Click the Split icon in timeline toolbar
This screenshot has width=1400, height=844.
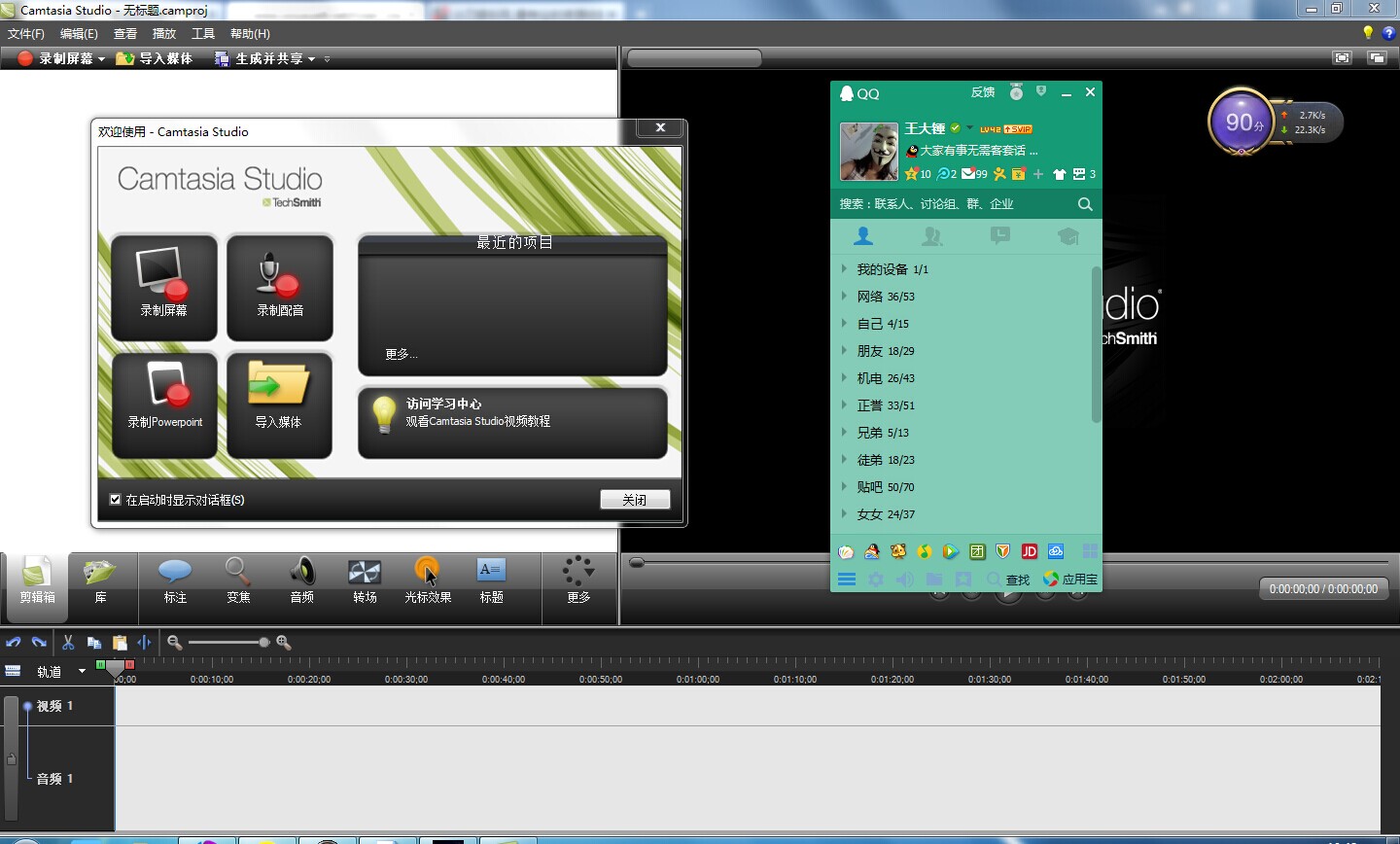tap(144, 643)
